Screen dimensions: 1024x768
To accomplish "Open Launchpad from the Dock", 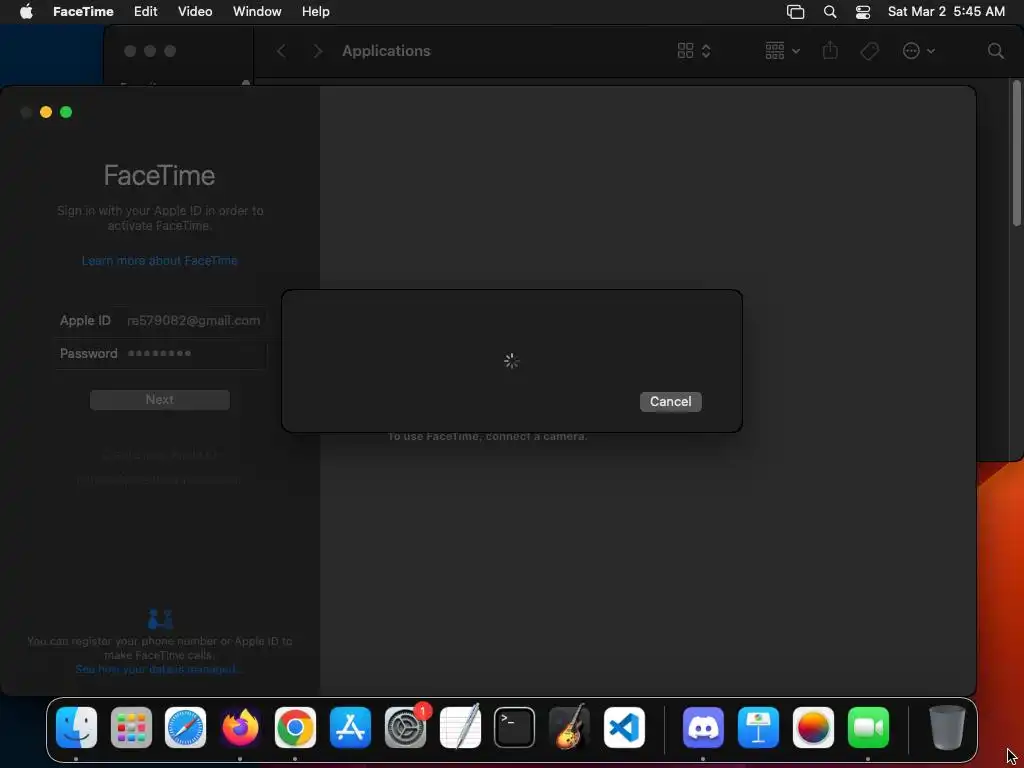I will click(x=131, y=728).
